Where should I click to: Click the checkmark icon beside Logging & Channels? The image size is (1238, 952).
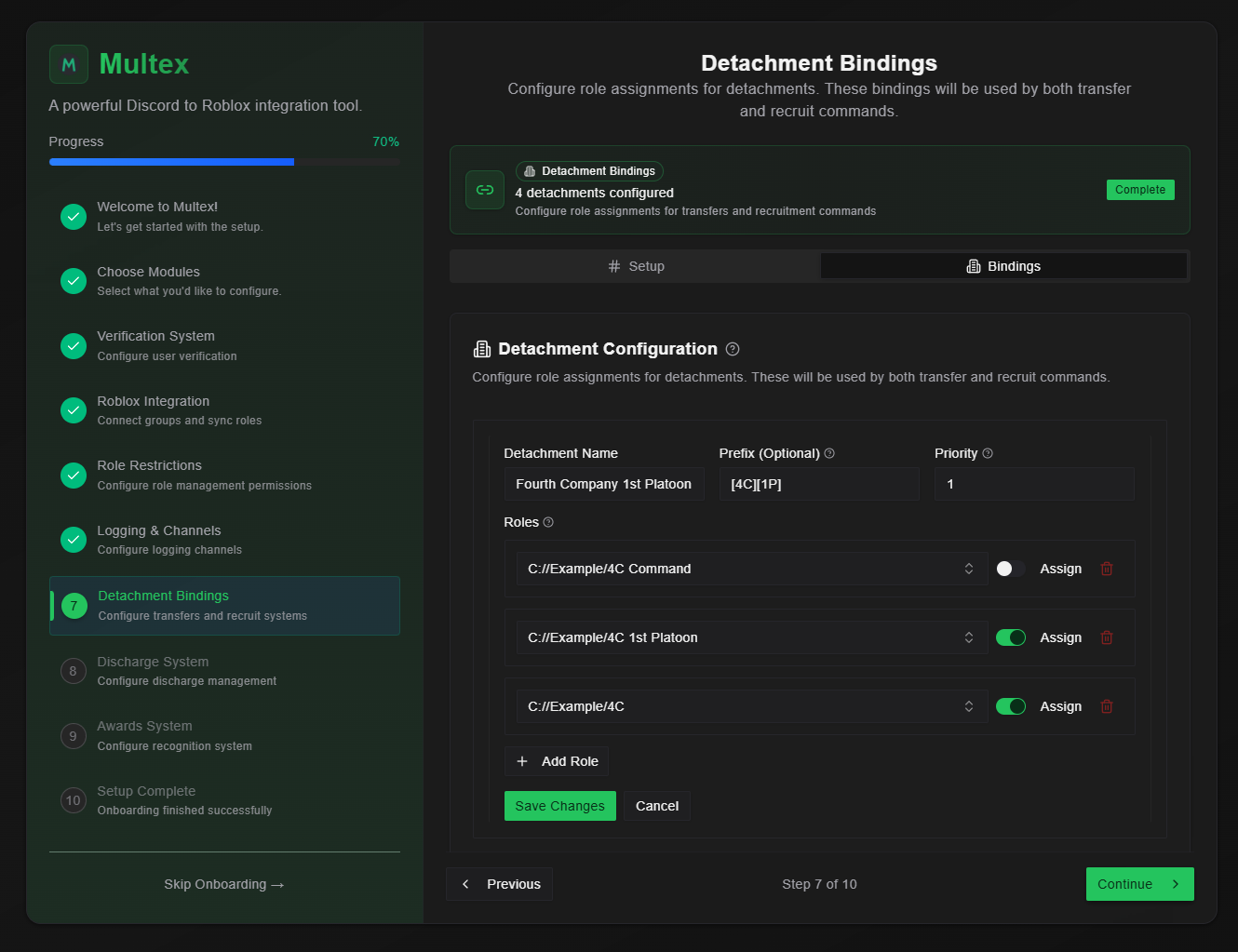74,540
